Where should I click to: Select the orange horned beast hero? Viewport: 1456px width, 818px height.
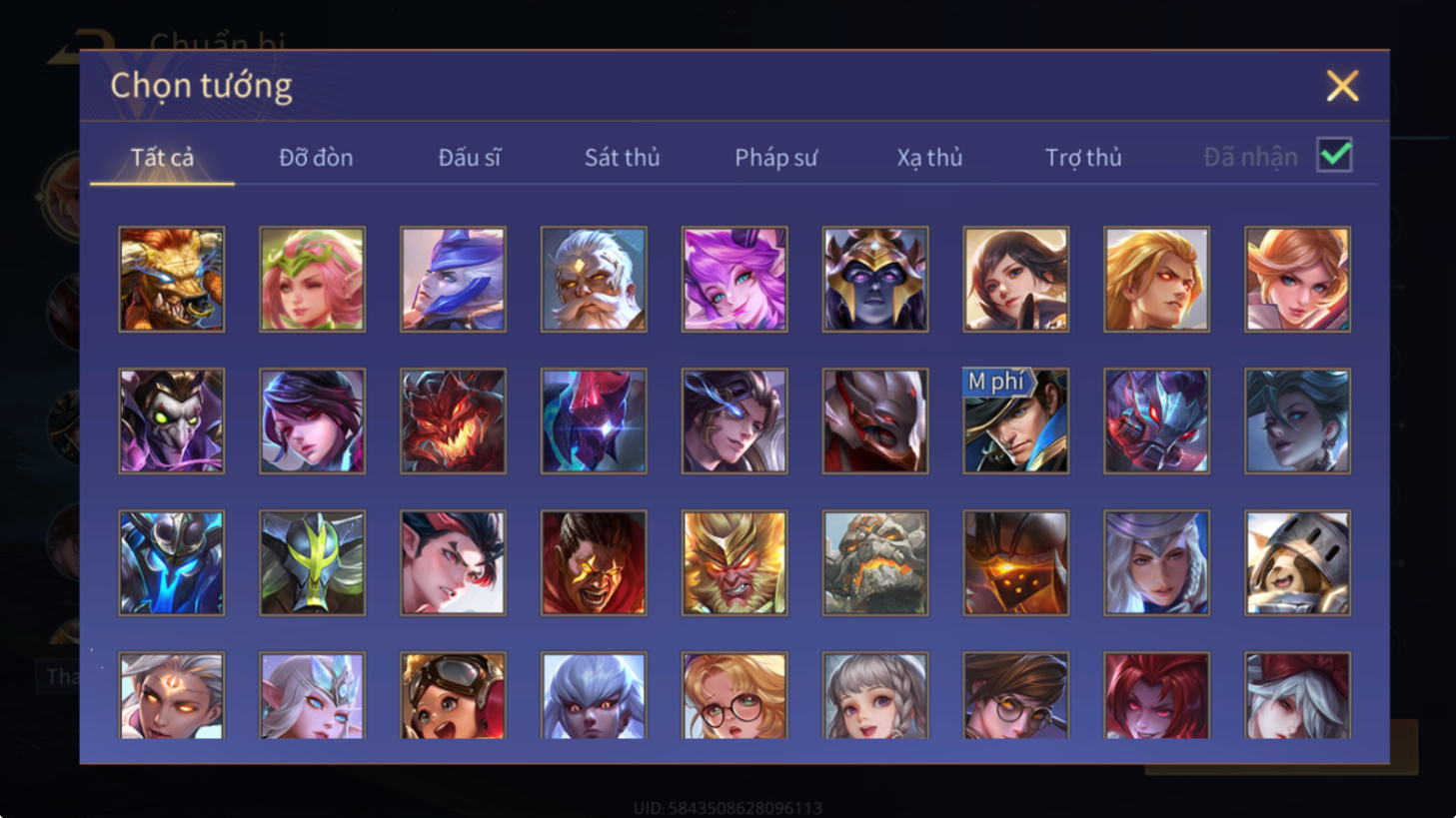tap(172, 279)
